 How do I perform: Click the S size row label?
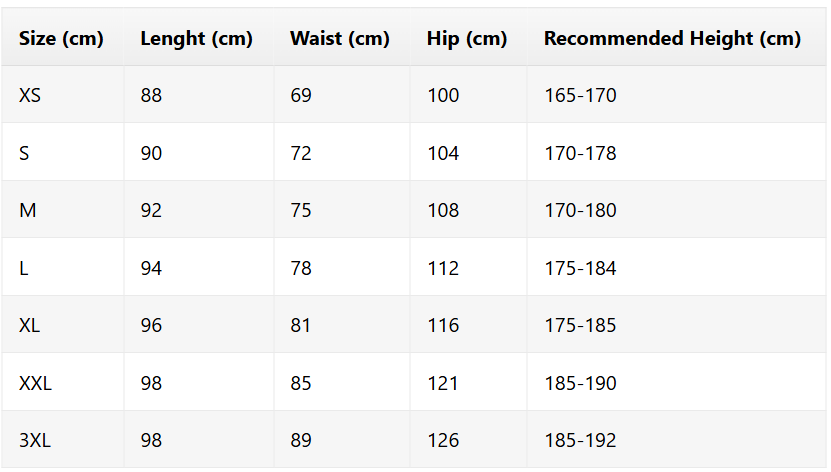(x=24, y=153)
